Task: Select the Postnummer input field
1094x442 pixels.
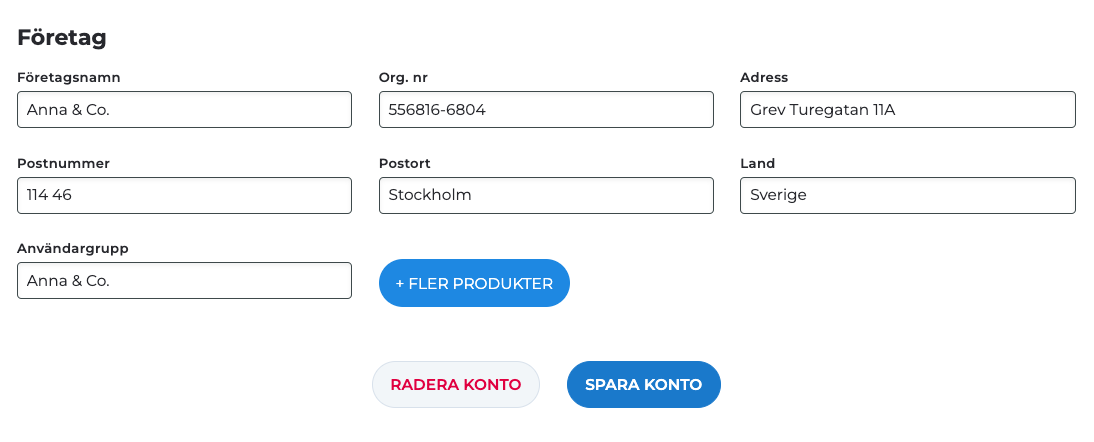Action: (184, 196)
